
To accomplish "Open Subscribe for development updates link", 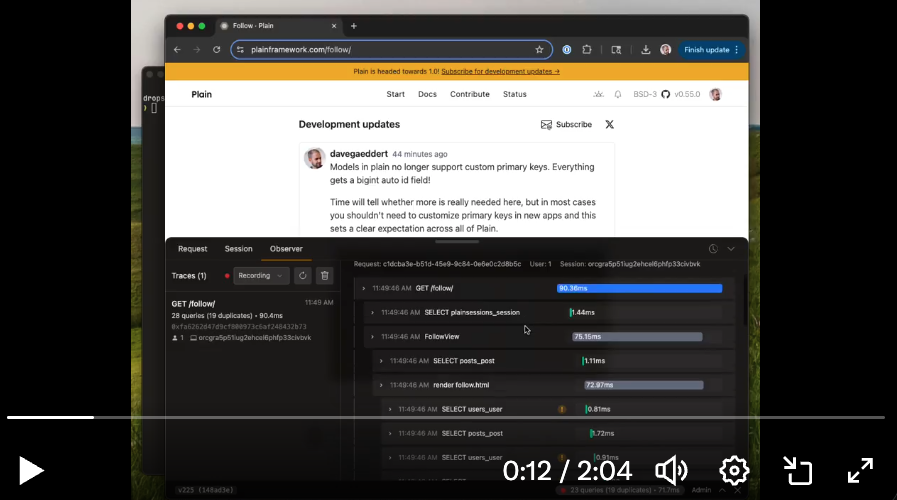I will [501, 72].
